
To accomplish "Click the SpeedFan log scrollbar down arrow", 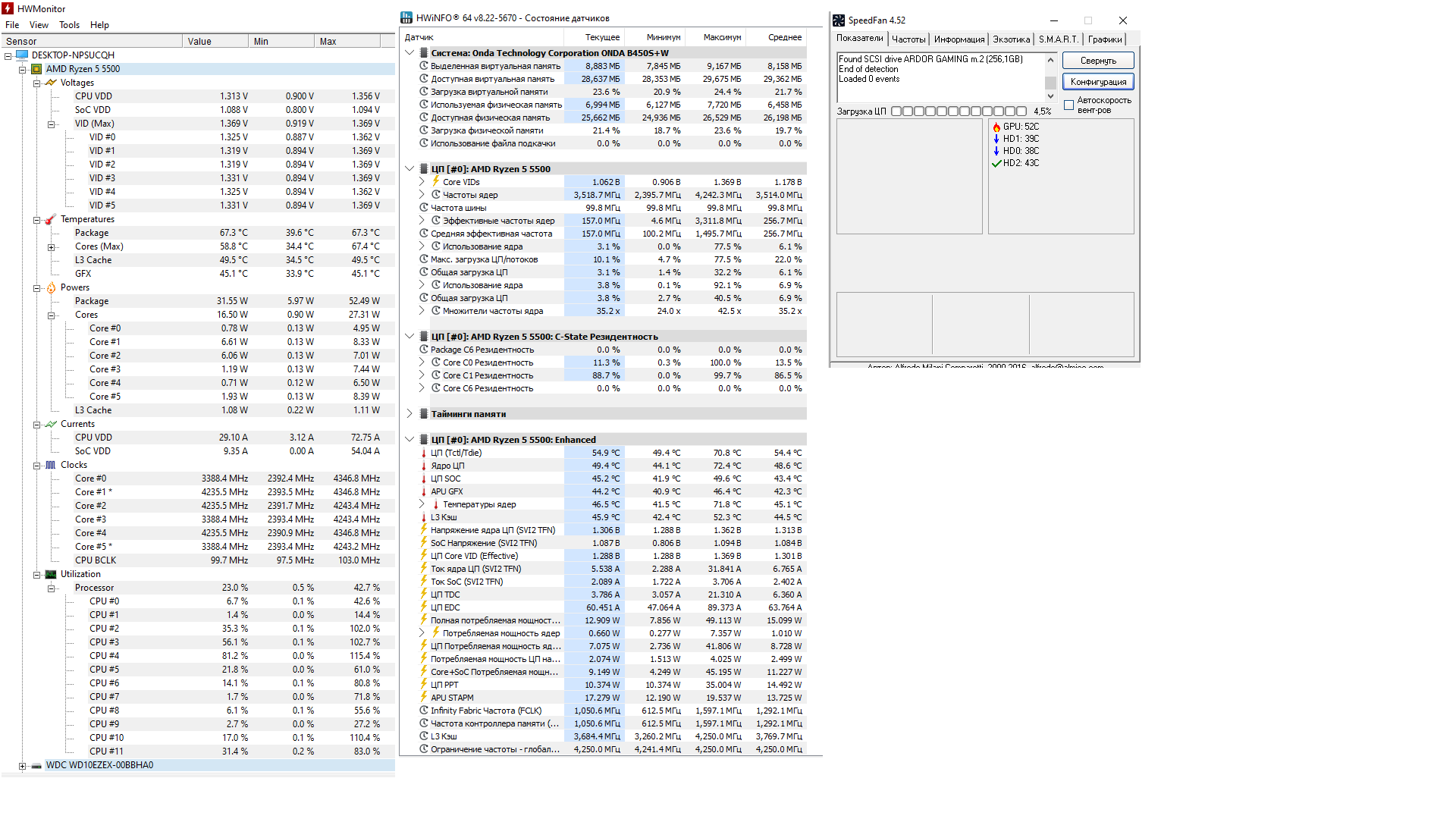I will click(1050, 96).
